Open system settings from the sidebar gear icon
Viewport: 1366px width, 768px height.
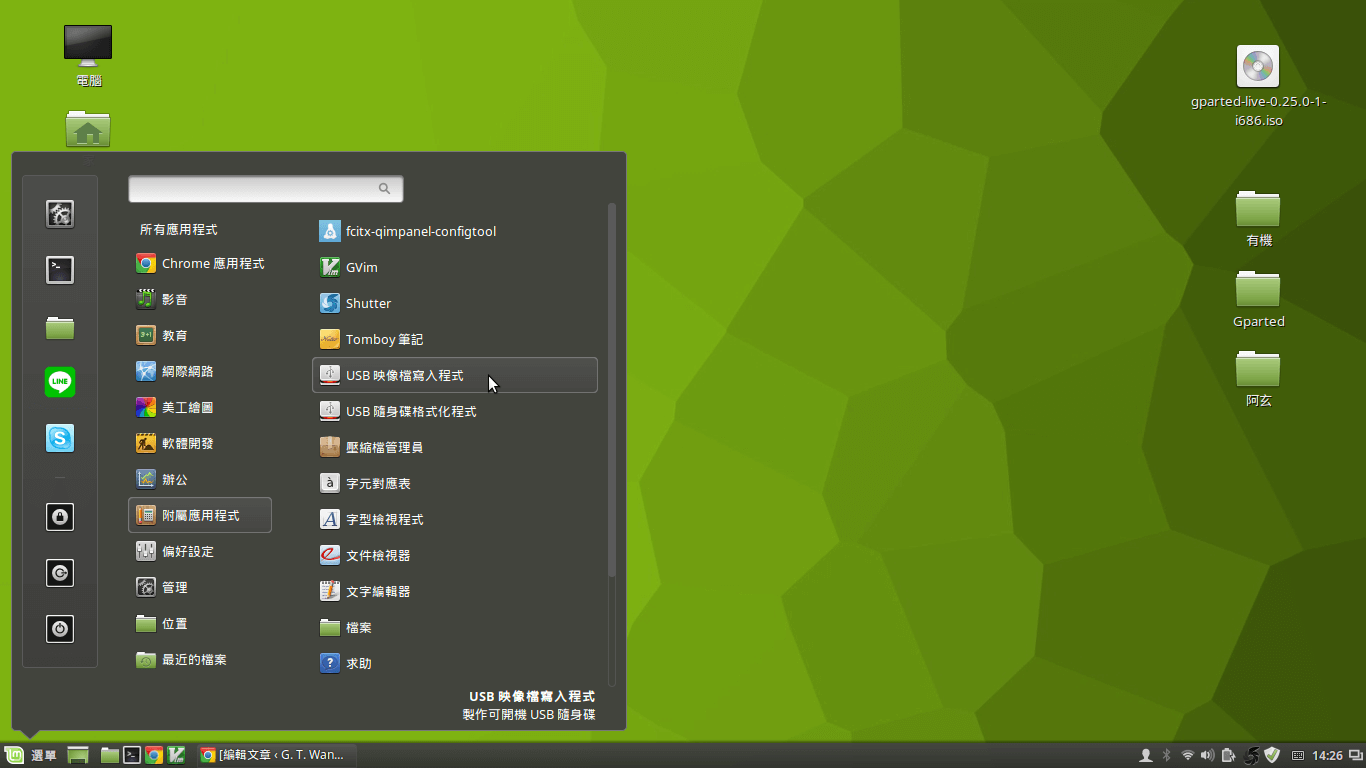click(59, 214)
